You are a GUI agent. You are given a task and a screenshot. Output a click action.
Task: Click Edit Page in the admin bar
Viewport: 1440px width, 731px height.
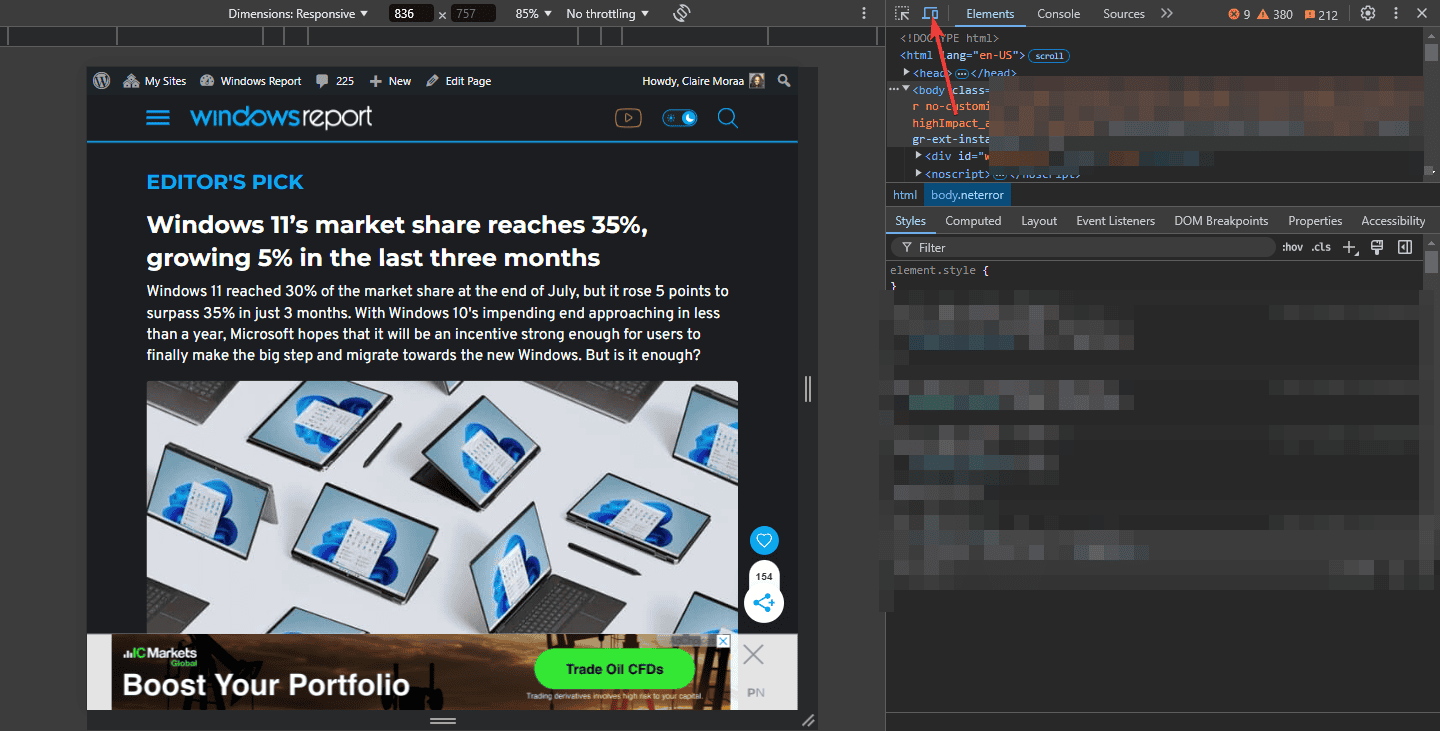tap(458, 81)
